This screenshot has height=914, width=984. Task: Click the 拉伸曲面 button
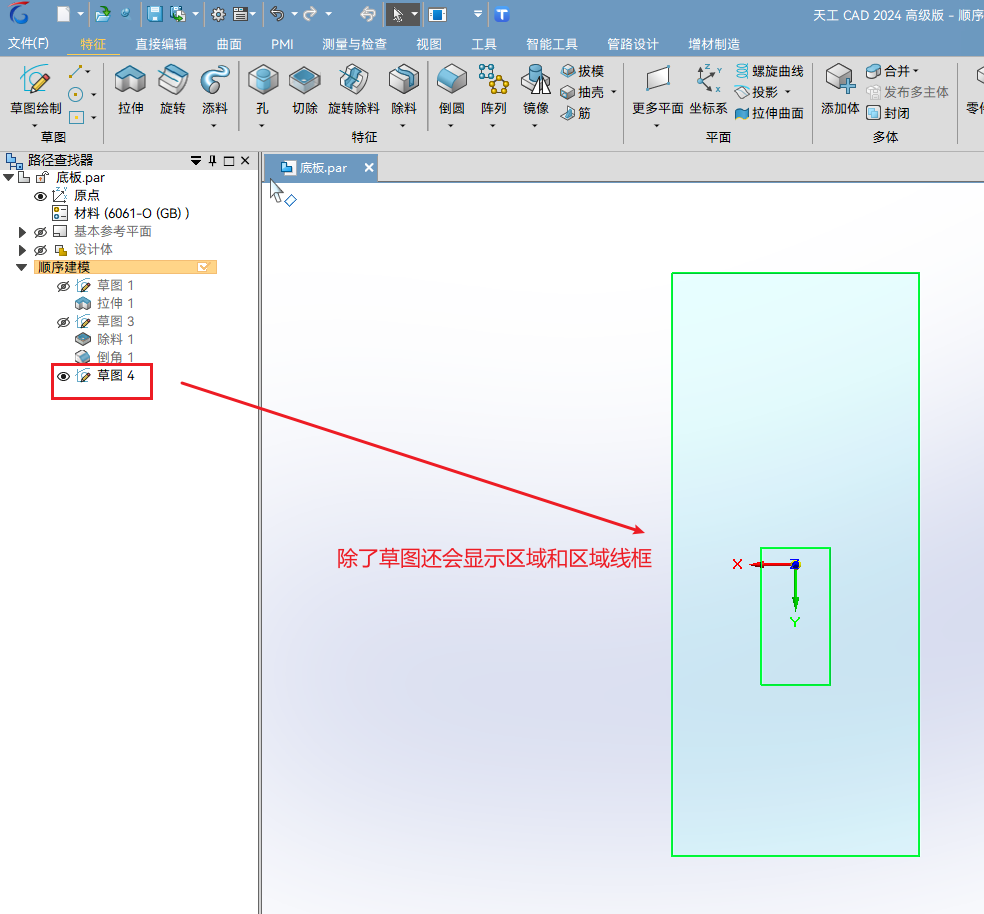[x=769, y=113]
